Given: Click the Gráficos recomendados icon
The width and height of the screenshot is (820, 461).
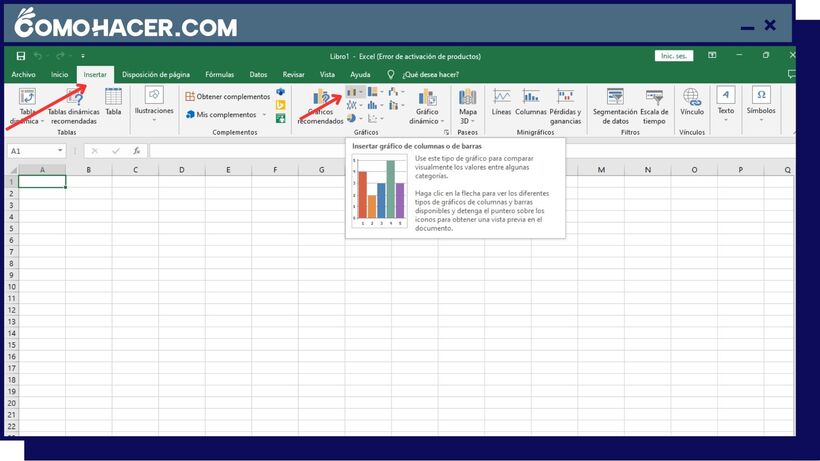Looking at the screenshot, I should point(320,102).
